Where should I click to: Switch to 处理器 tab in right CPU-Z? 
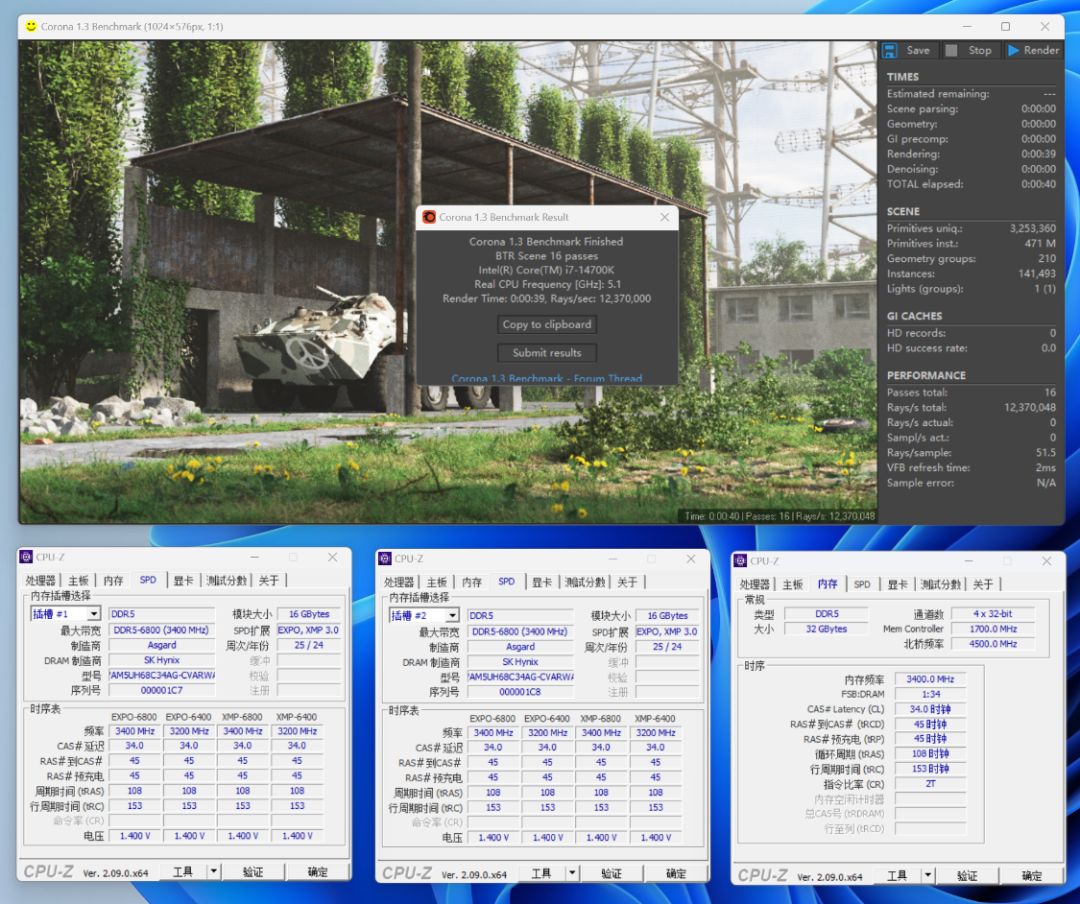(x=755, y=584)
